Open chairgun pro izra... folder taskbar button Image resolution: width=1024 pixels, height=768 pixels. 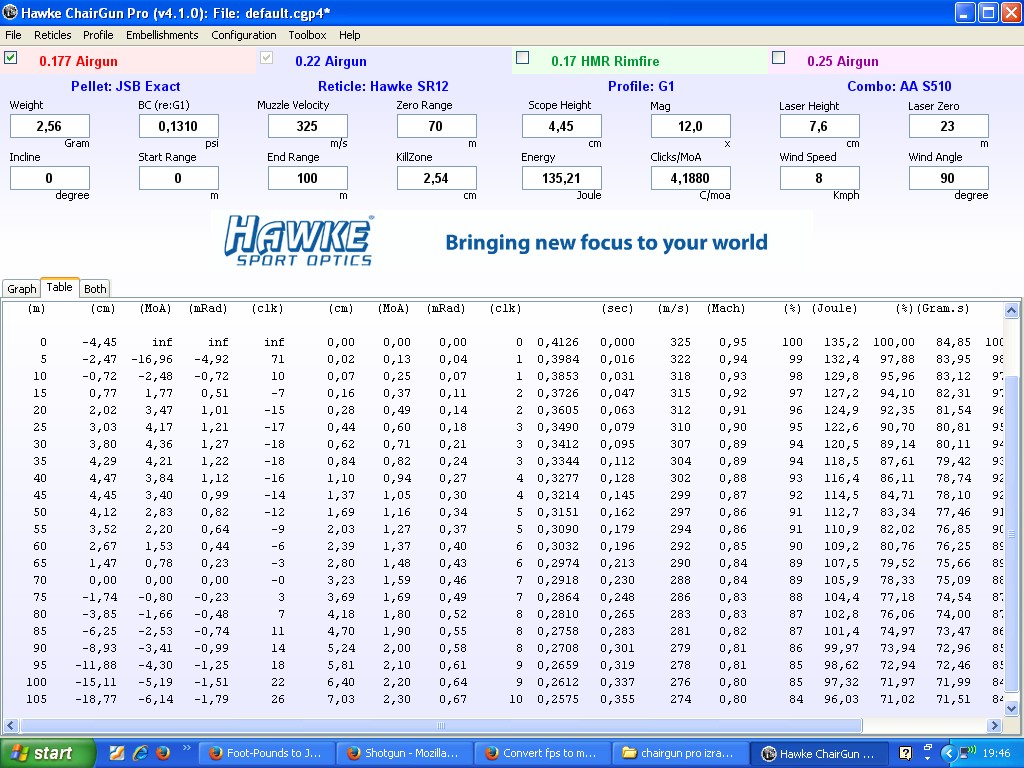(681, 753)
